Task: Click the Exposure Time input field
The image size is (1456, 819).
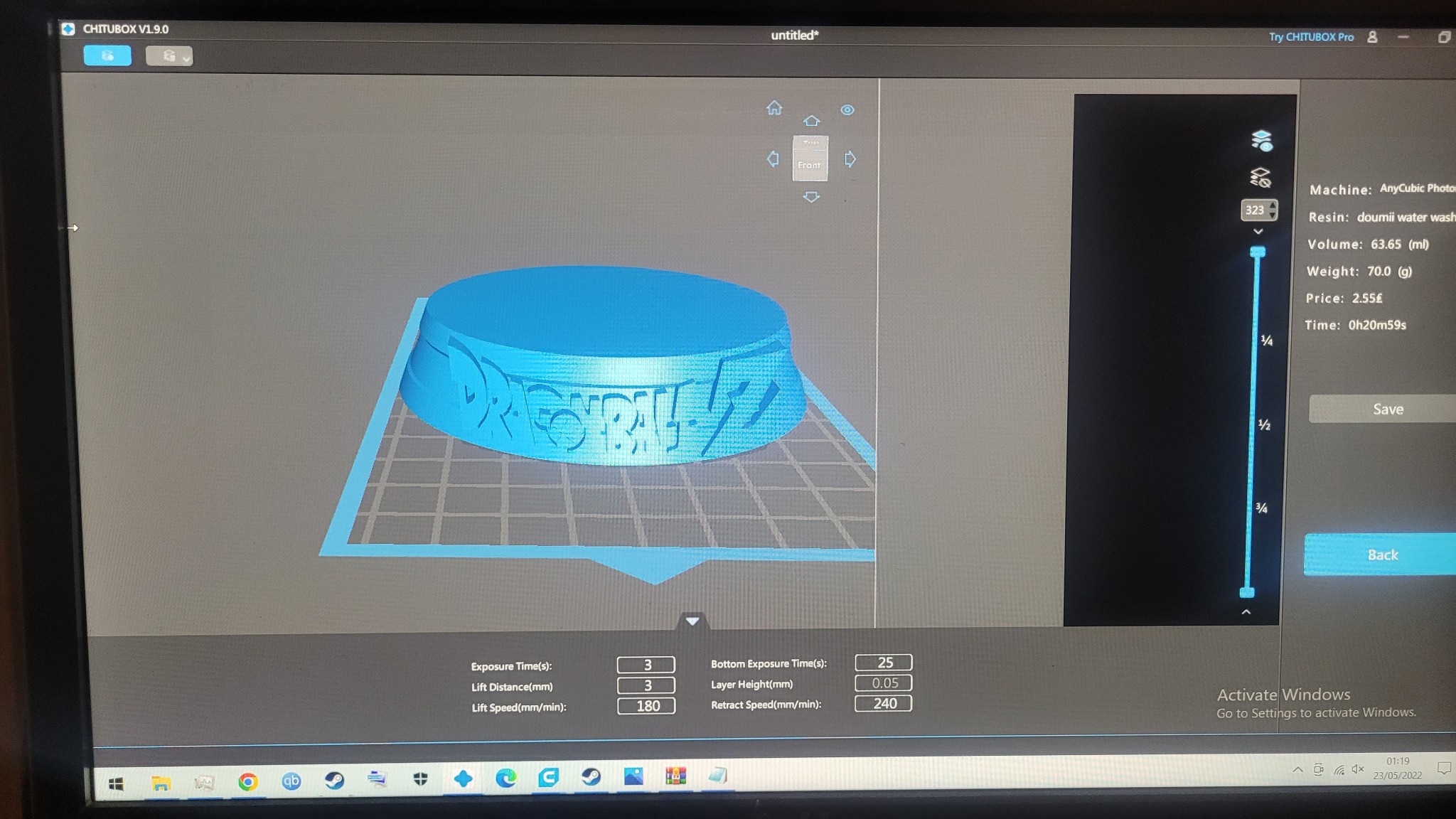Action: coord(646,665)
